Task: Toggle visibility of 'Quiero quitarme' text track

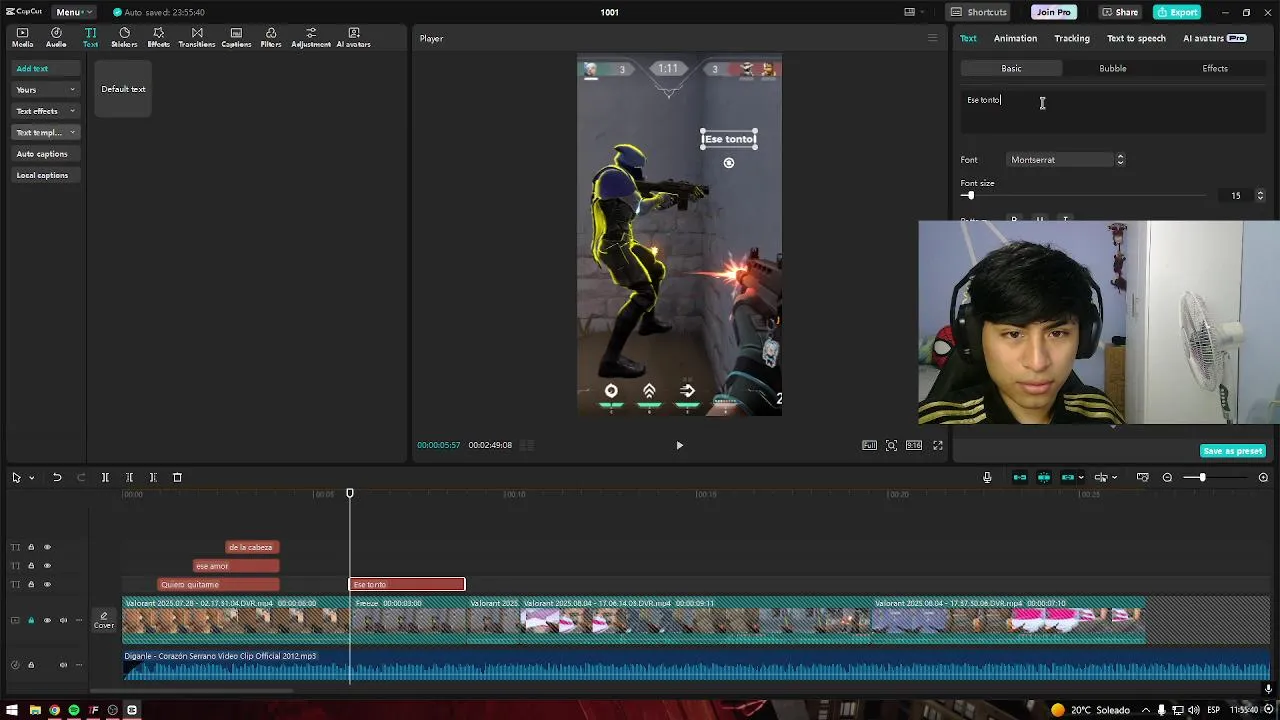Action: 47,585
